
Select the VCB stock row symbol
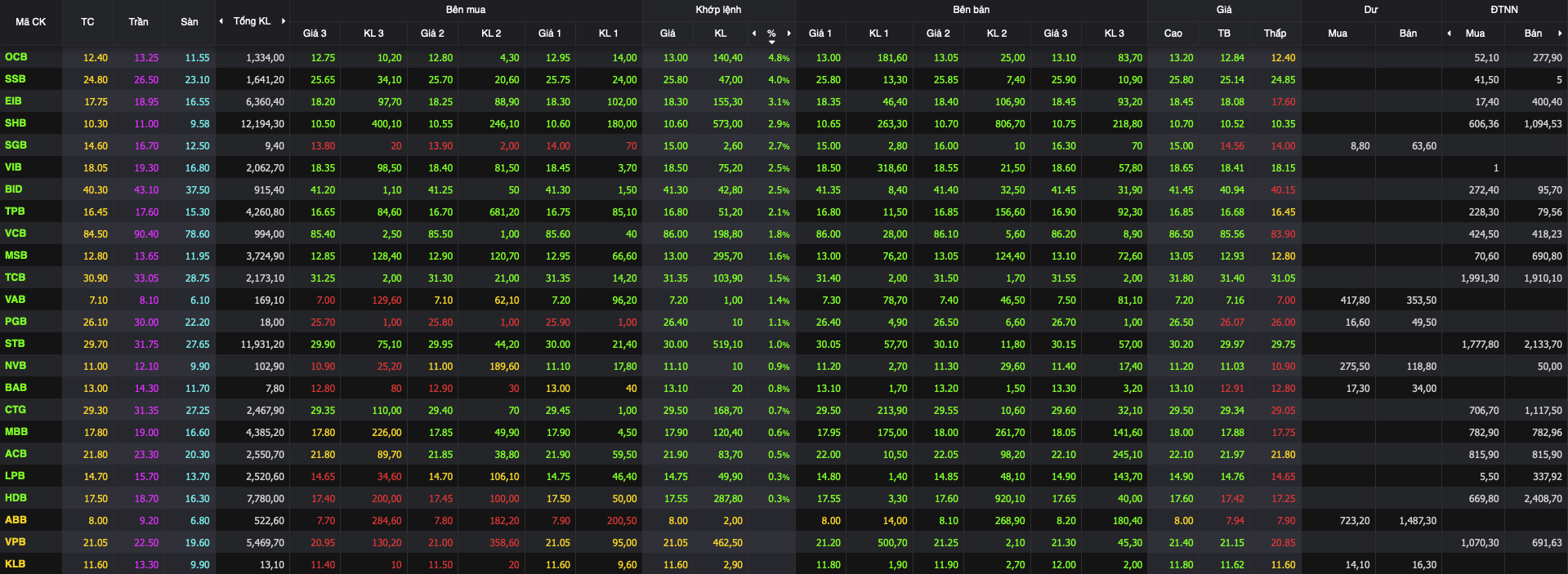(x=16, y=234)
